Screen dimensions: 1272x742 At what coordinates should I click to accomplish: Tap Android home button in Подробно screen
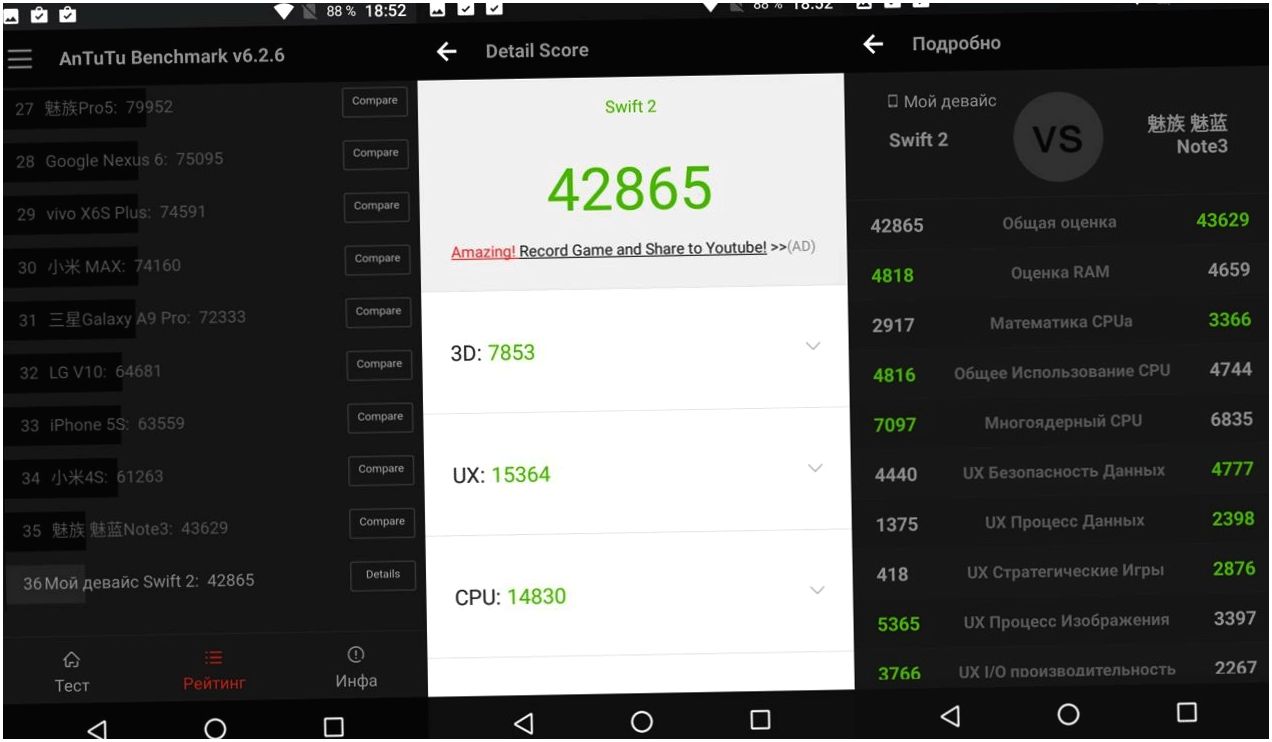[x=1068, y=714]
